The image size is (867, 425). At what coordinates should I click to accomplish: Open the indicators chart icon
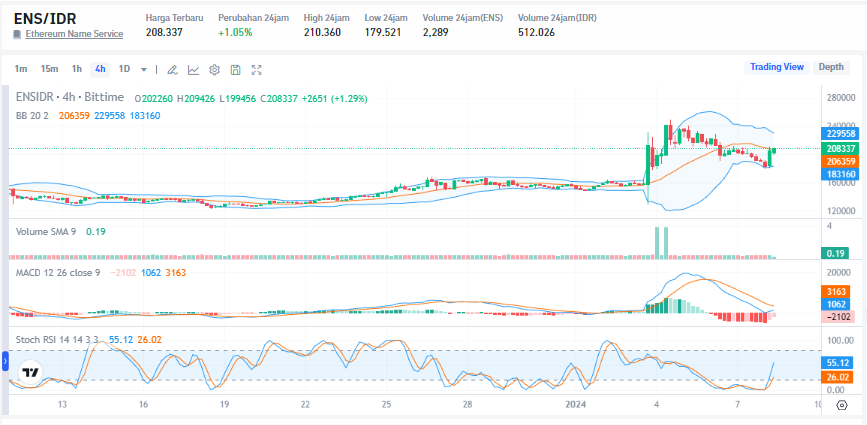click(x=193, y=70)
